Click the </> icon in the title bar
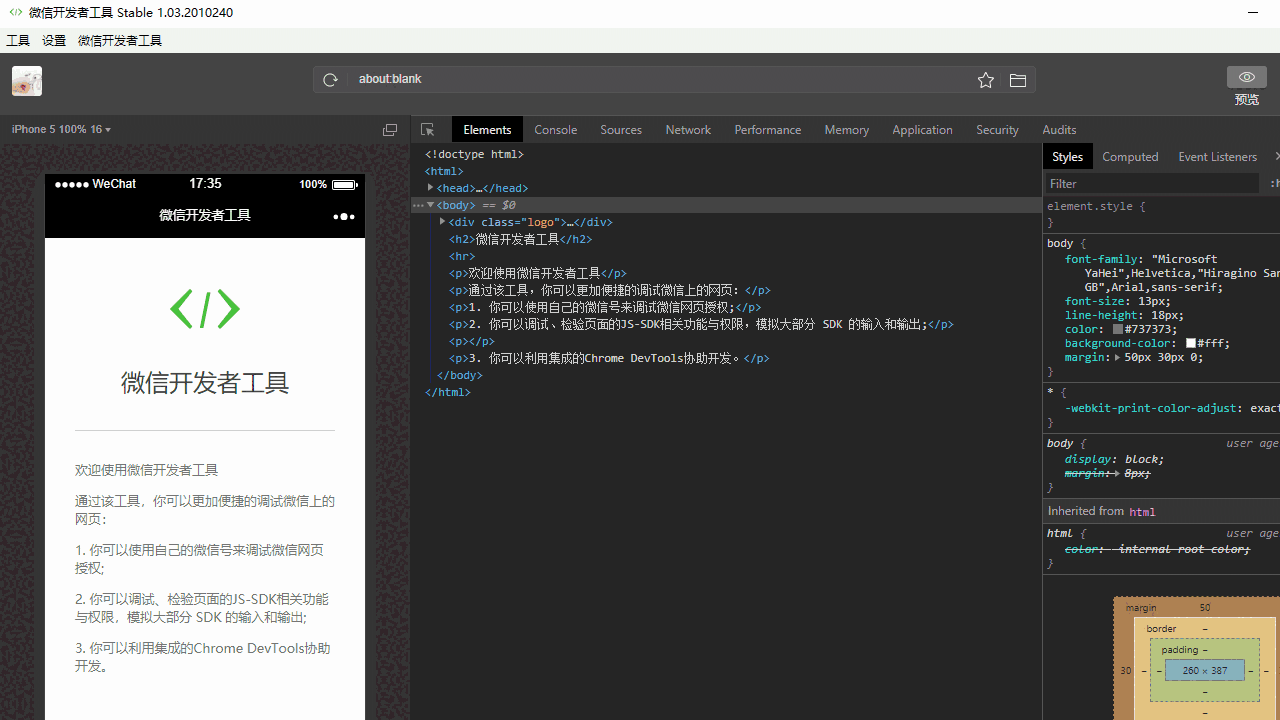The width and height of the screenshot is (1280, 720). [x=16, y=12]
